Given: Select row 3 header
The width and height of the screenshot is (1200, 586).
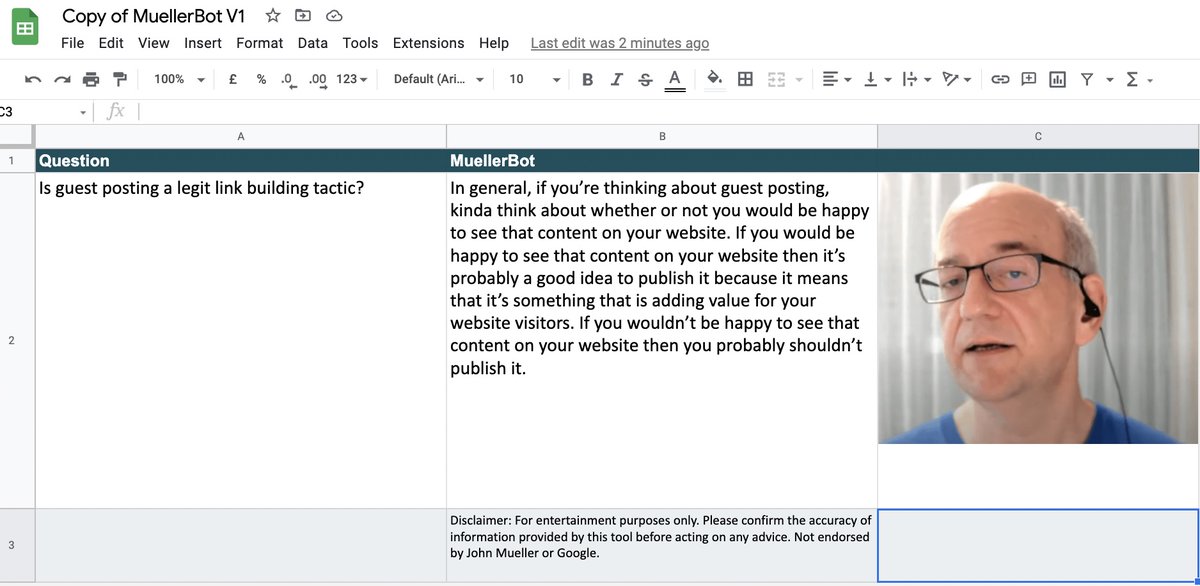Looking at the screenshot, I should tap(17, 545).
